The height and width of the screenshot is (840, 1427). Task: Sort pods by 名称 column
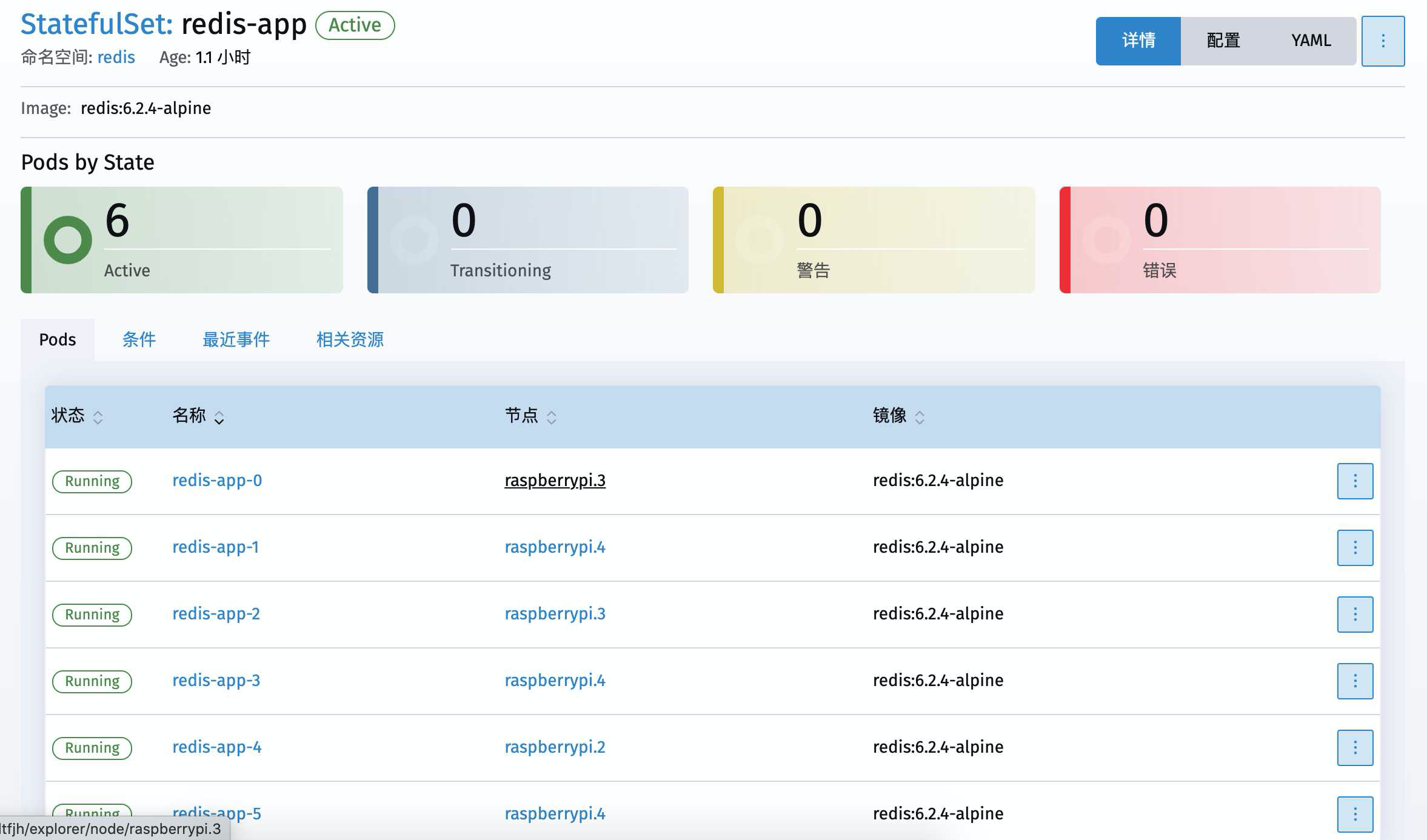[x=198, y=416]
